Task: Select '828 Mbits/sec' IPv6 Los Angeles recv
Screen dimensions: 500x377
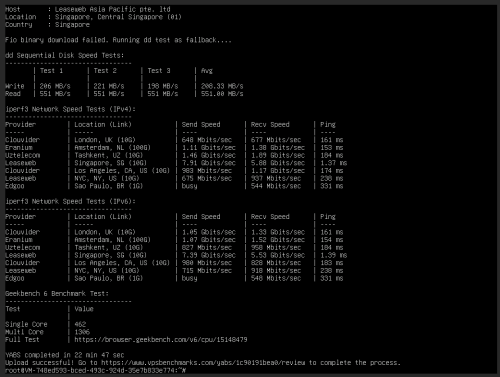Action: [276, 263]
